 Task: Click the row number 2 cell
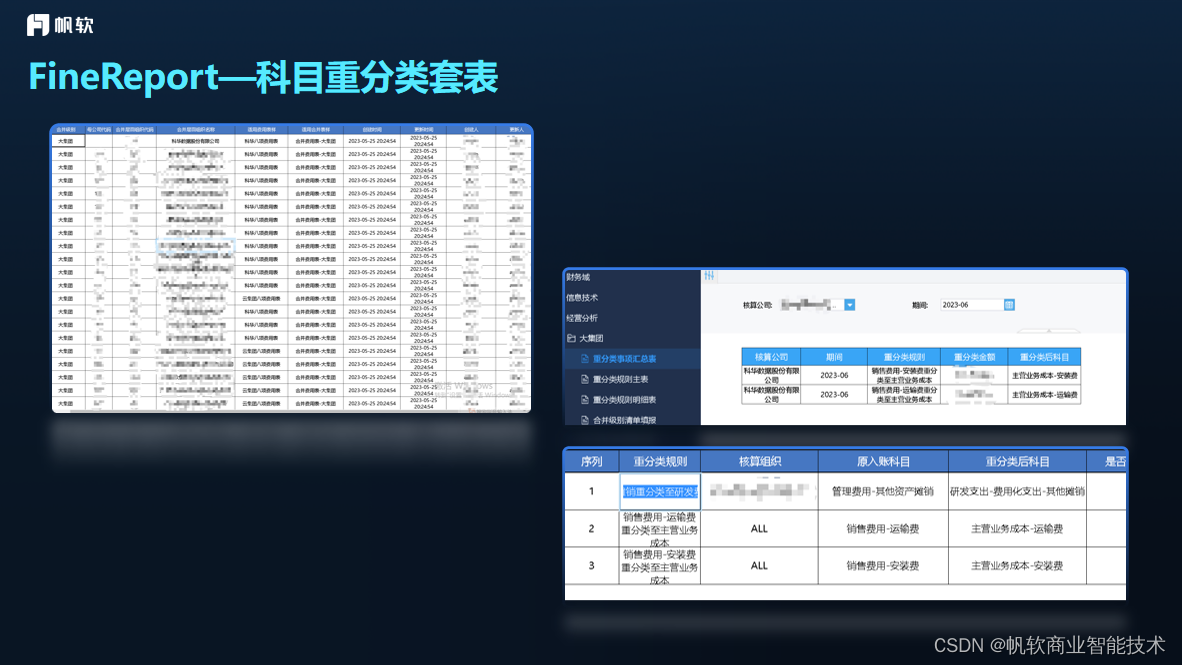point(592,529)
